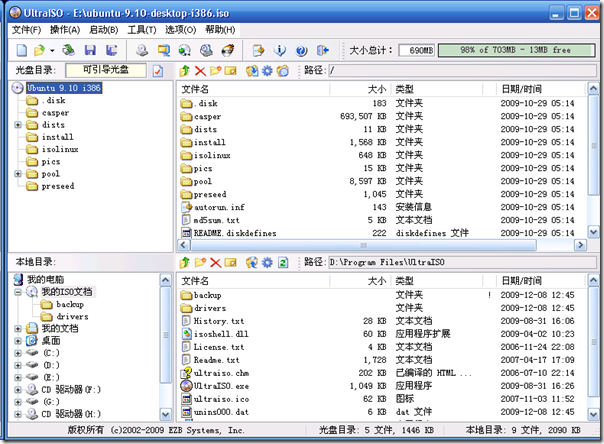Sort image list by 日期/时间 column header
This screenshot has width=604, height=444.
[x=540, y=89]
